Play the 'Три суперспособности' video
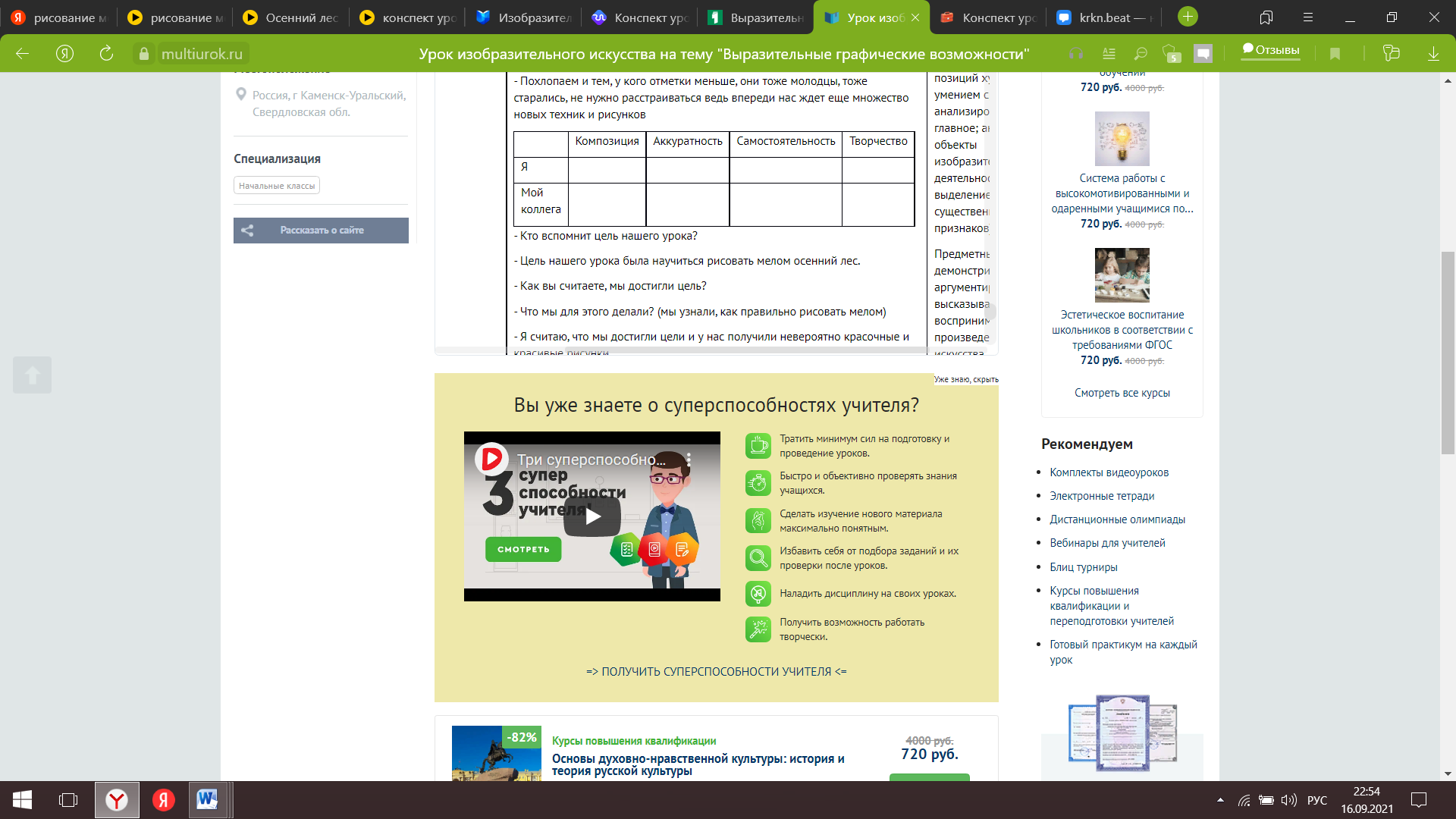1456x819 pixels. (592, 516)
